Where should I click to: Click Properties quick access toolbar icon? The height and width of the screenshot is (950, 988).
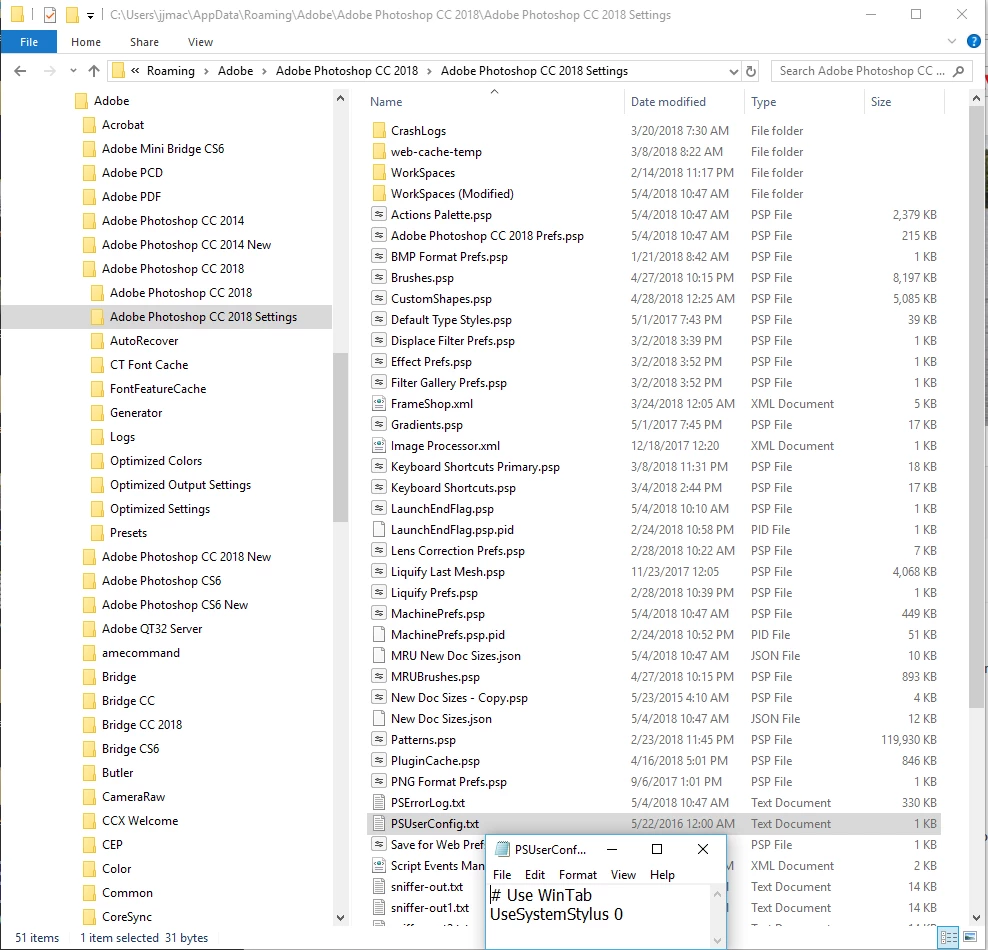click(x=50, y=14)
